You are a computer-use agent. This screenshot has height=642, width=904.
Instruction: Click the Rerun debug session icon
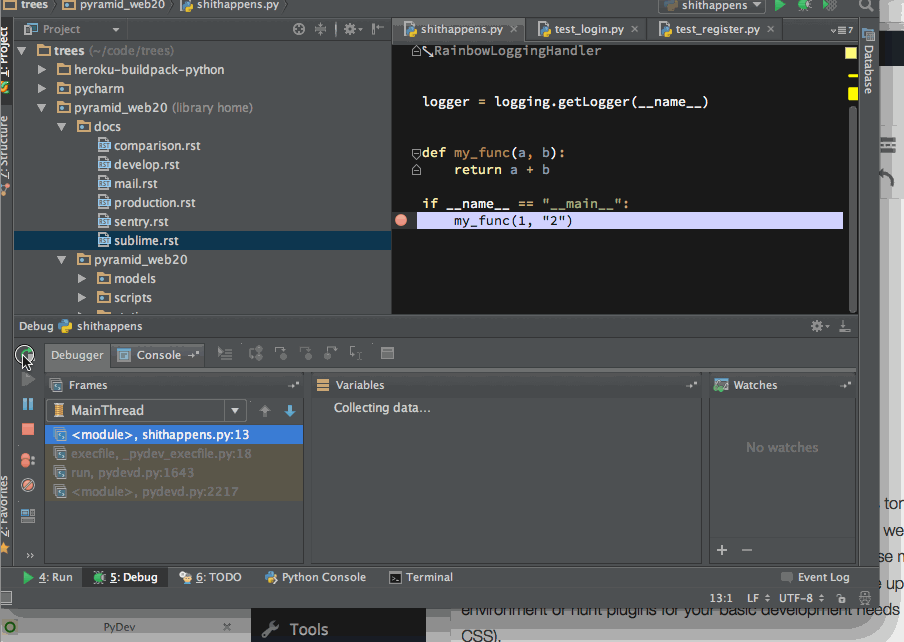24,354
